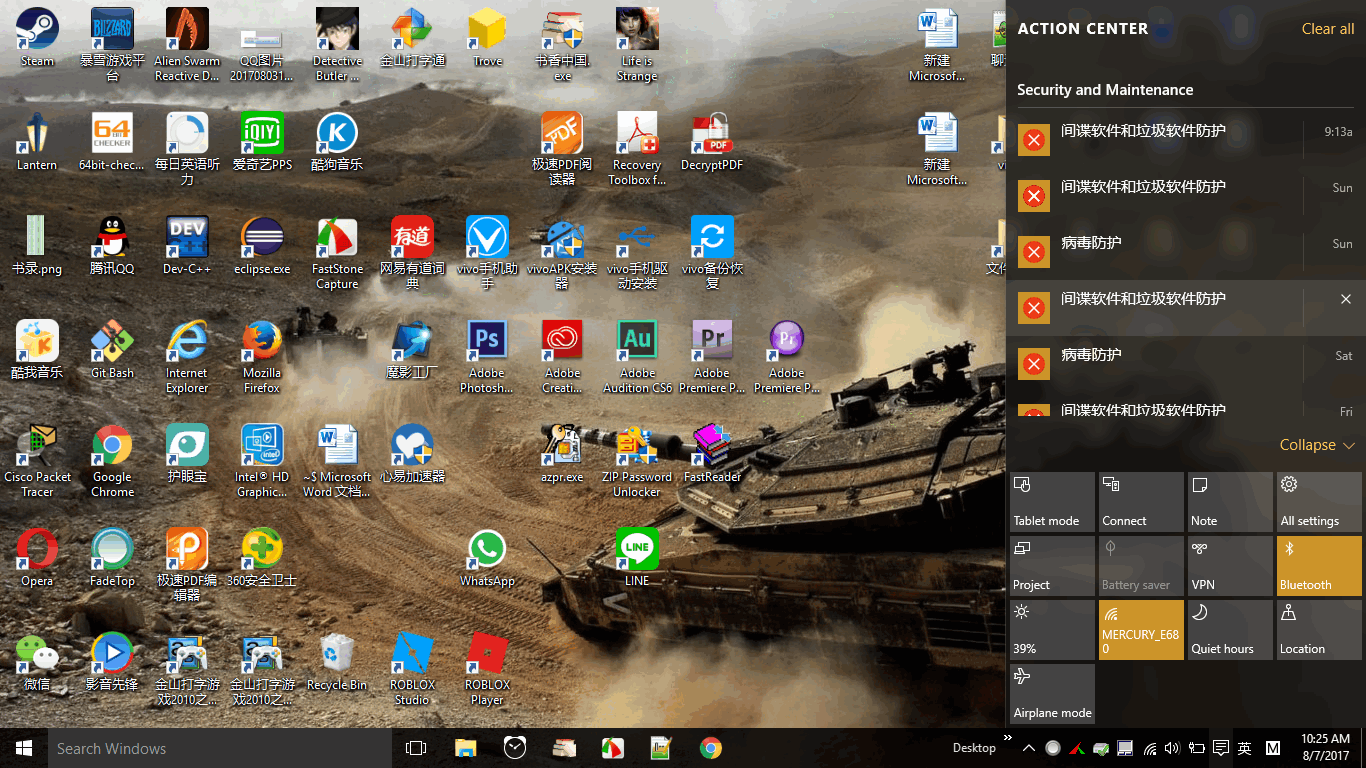Show hidden system tray icons
Screen dimensions: 1366x768
(1031, 748)
